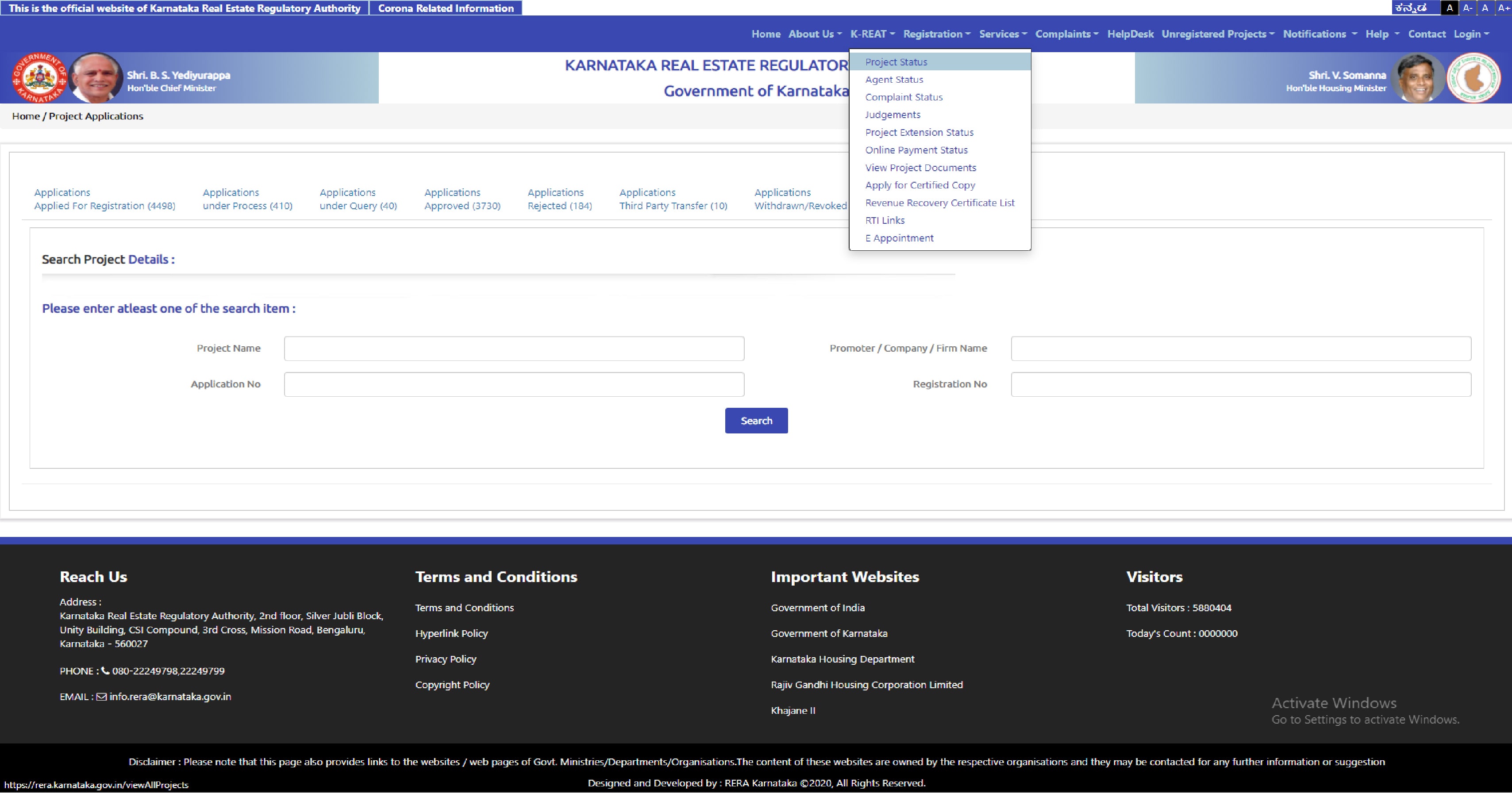The width and height of the screenshot is (1512, 793).
Task: Open the Government of India link
Action: click(x=818, y=608)
